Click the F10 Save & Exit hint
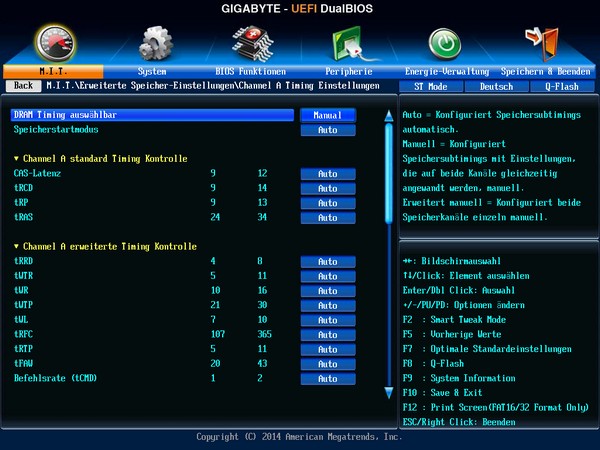This screenshot has width=600, height=450. [442, 393]
